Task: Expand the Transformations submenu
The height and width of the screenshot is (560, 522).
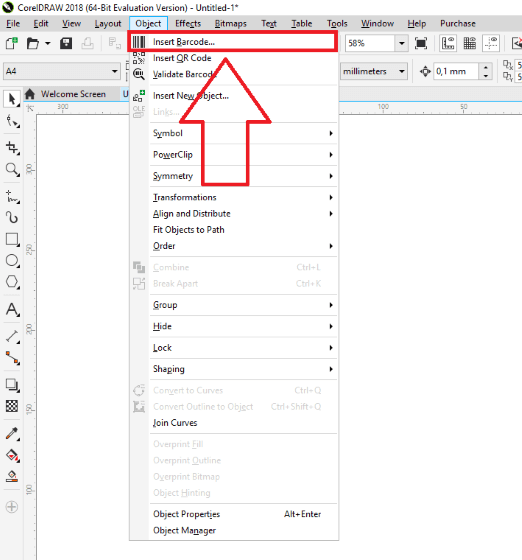Action: (244, 197)
